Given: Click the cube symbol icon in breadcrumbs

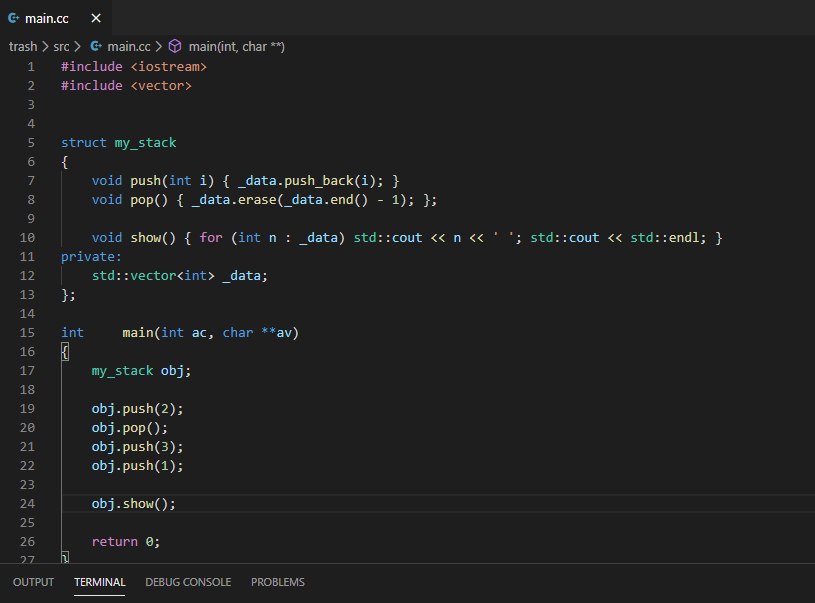Looking at the screenshot, I should coord(175,47).
